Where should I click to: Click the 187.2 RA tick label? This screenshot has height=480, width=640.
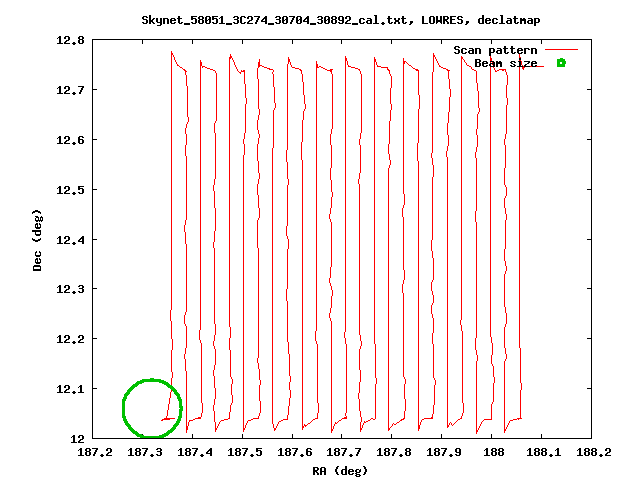pos(95,452)
